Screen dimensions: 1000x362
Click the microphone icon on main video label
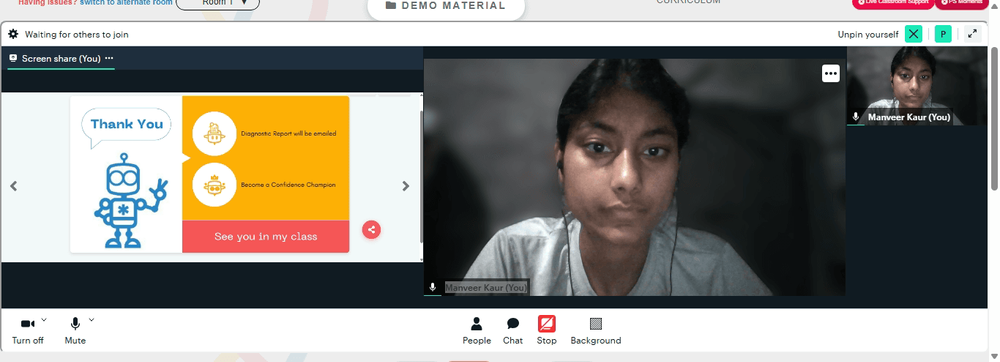pos(432,287)
